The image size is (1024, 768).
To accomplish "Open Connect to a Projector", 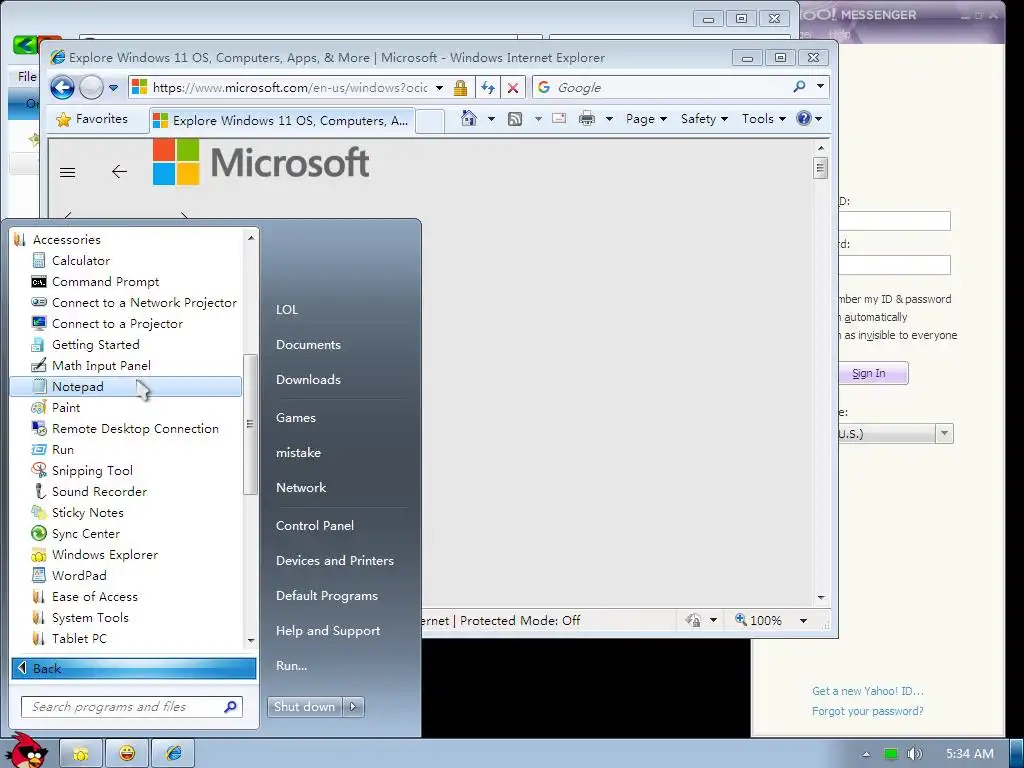I will (107, 323).
